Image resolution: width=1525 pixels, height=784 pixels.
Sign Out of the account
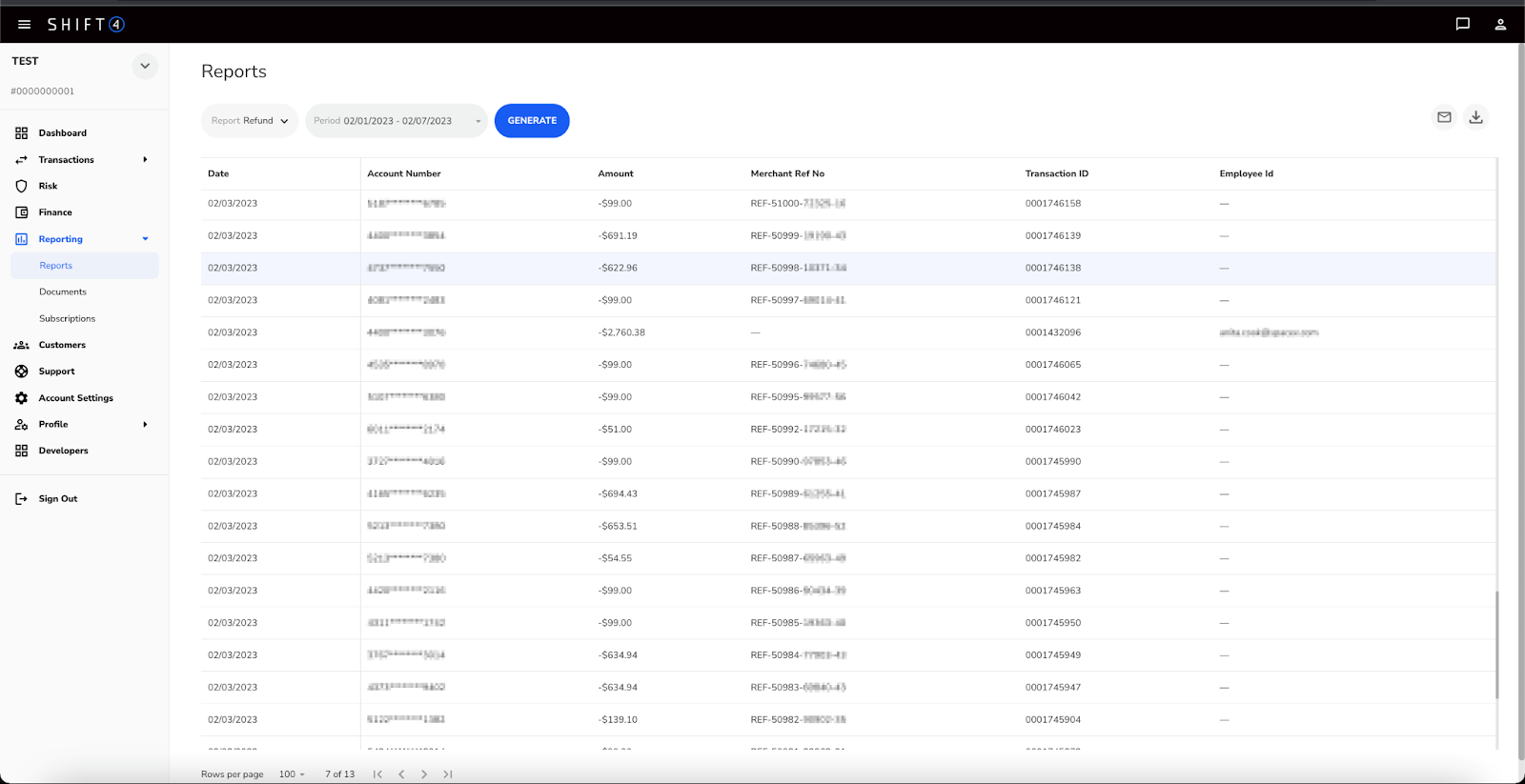click(57, 499)
